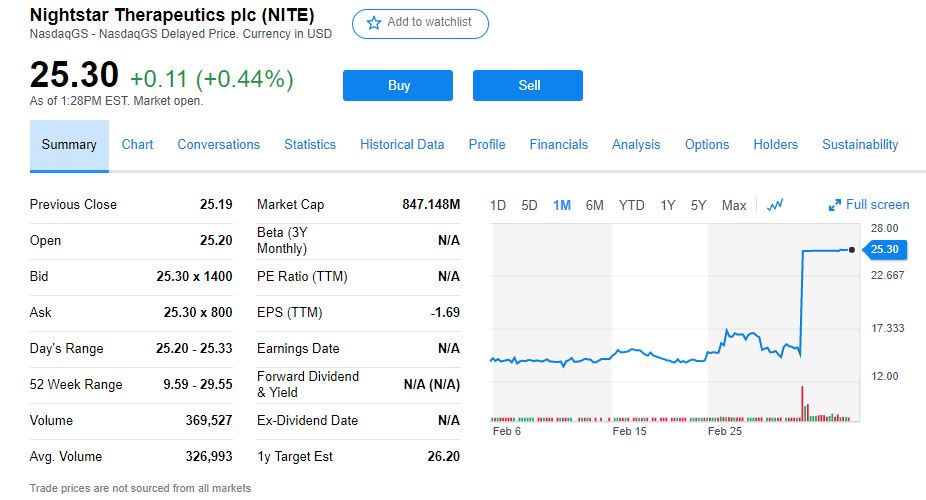Click the large 25.30 current price
This screenshot has width=926, height=500.
pyautogui.click(x=74, y=76)
